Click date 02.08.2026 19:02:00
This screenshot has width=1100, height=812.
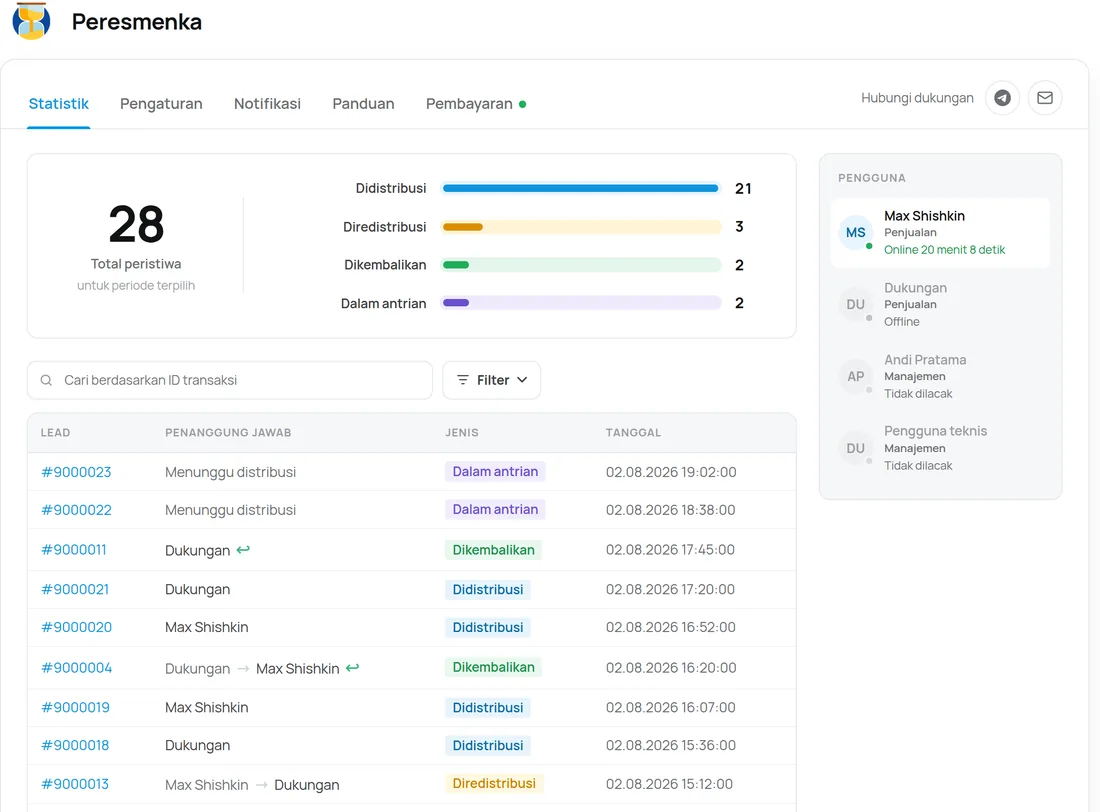click(x=671, y=472)
